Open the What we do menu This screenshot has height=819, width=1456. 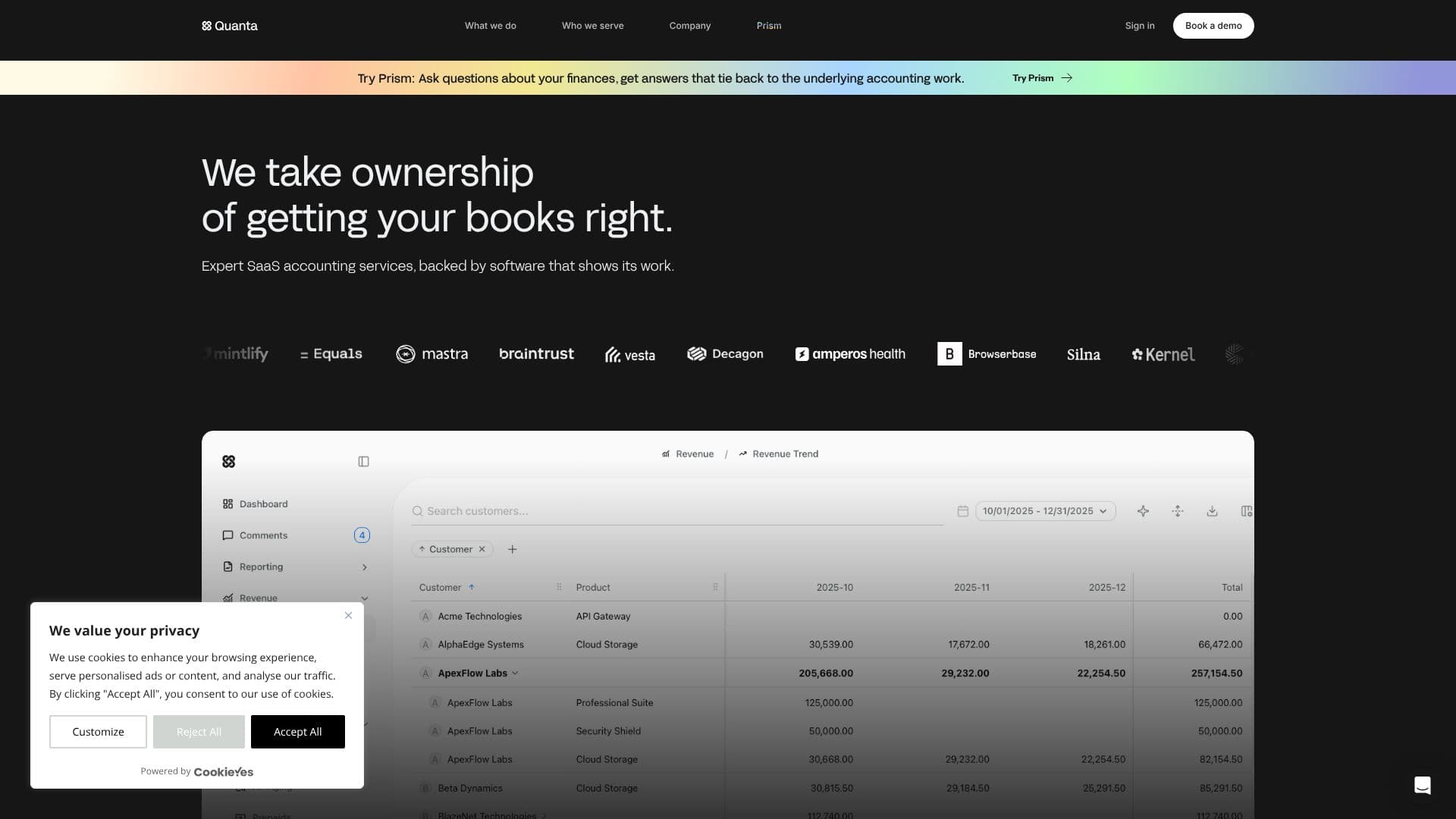coord(490,26)
